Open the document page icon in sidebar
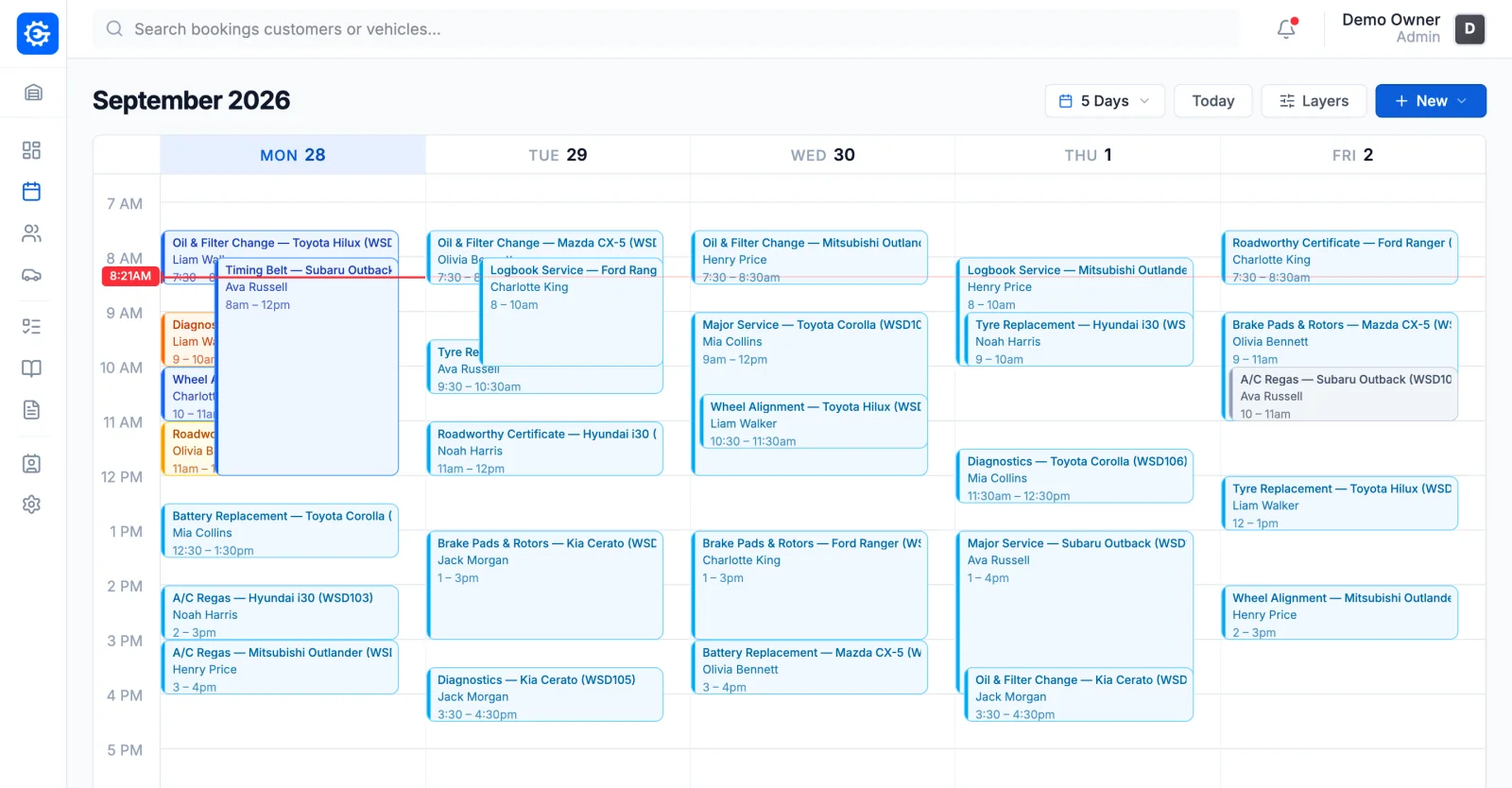This screenshot has width=1512, height=788. point(31,410)
